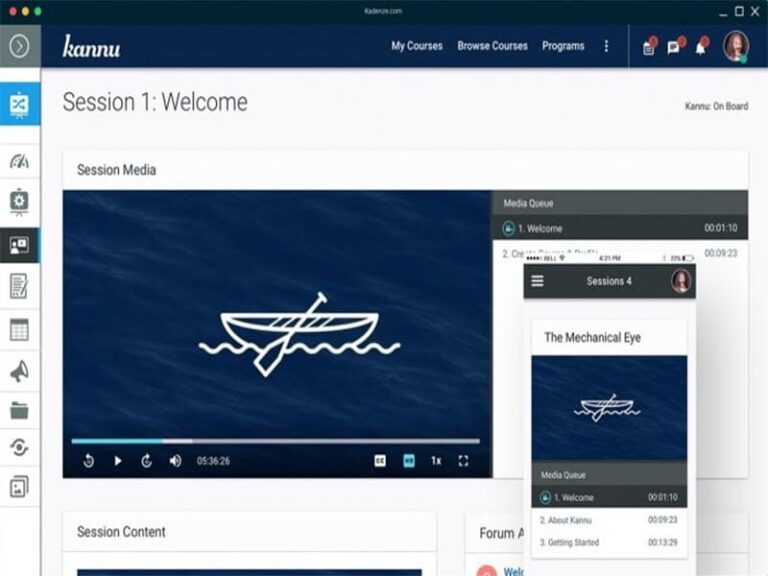Open the files folder icon in sidebar
768x576 pixels.
[x=19, y=410]
